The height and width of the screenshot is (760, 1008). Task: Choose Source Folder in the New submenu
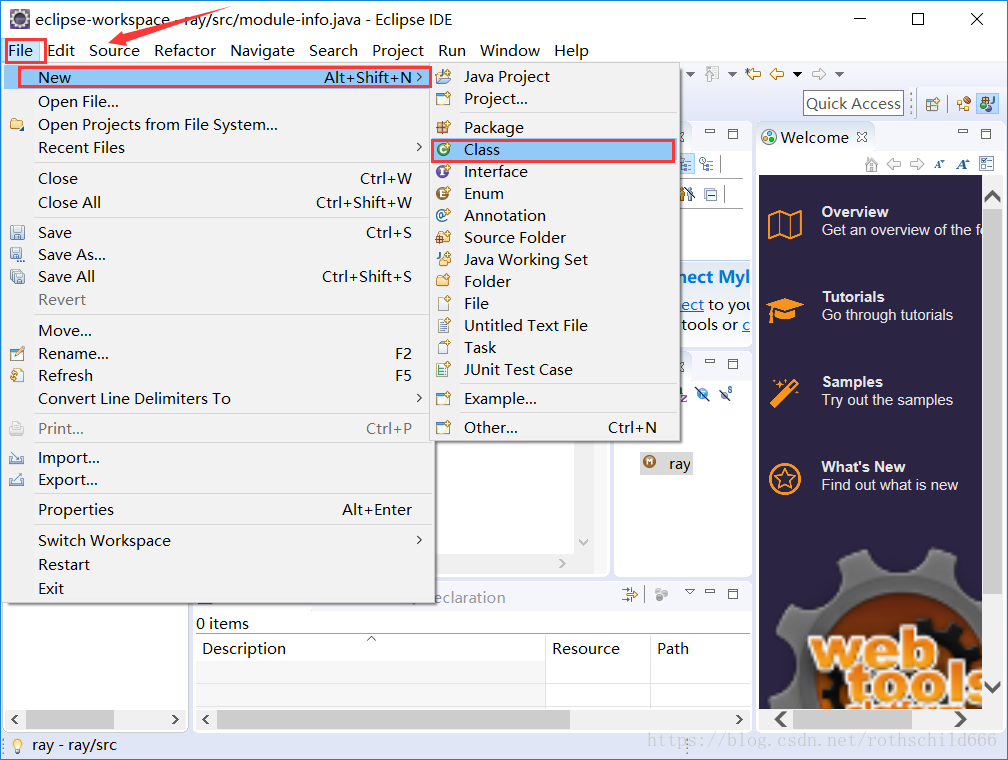(x=555, y=237)
